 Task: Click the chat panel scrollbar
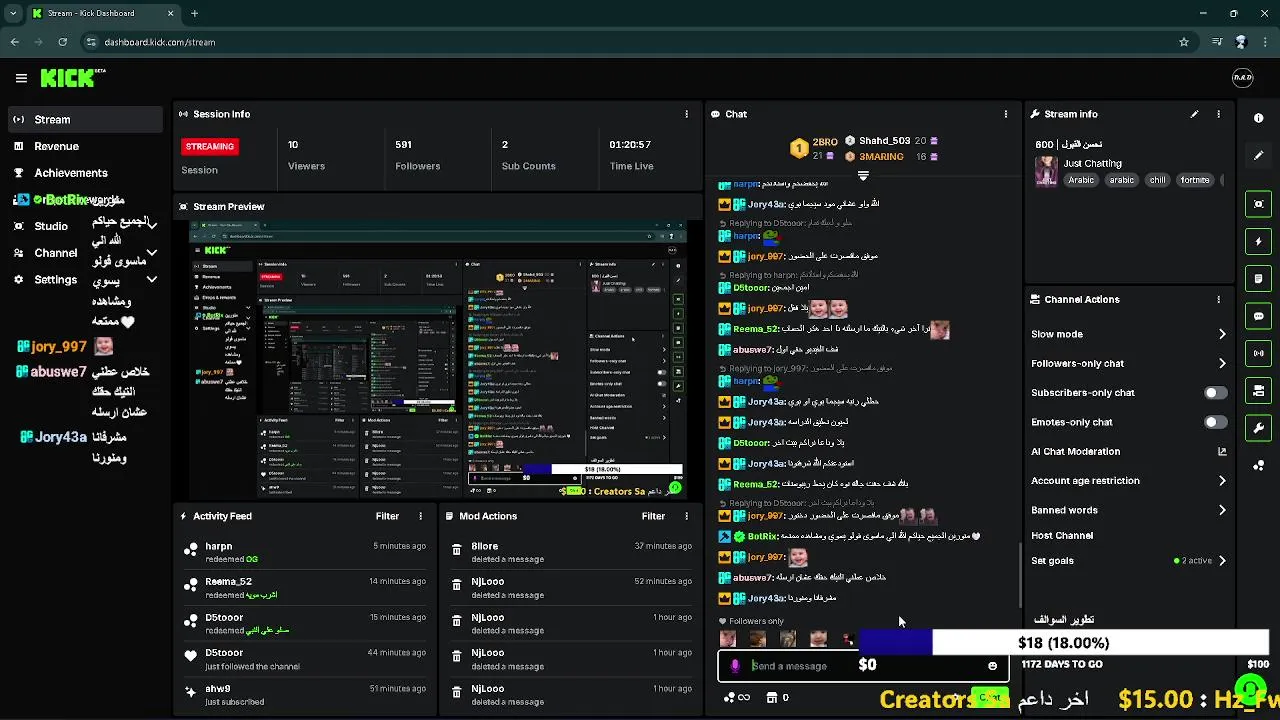point(1018,574)
